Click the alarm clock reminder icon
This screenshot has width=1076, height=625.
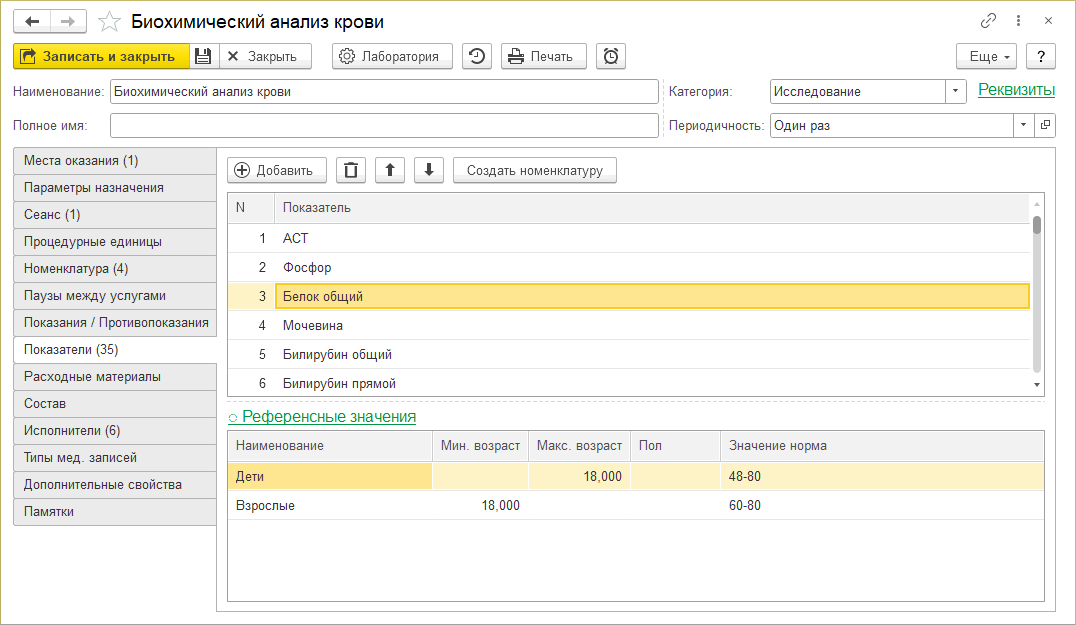(x=611, y=57)
